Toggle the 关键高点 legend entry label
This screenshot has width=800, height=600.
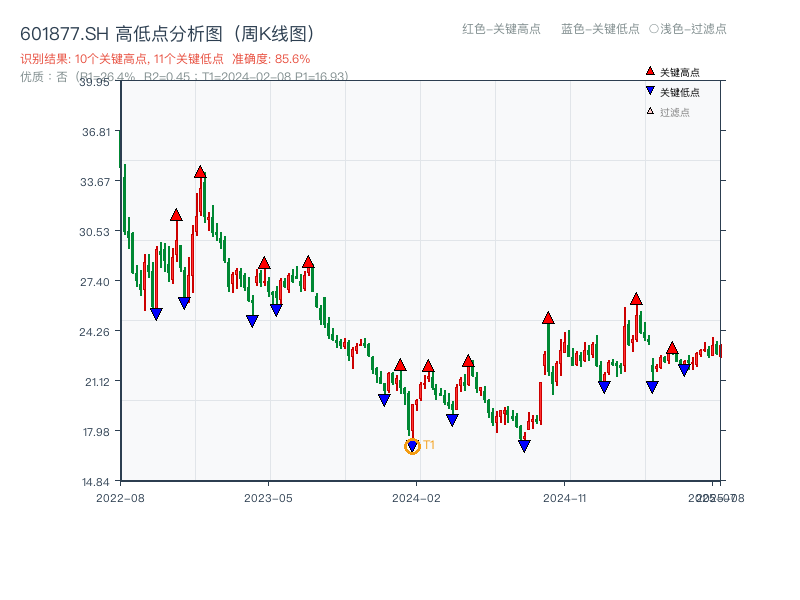(x=680, y=72)
